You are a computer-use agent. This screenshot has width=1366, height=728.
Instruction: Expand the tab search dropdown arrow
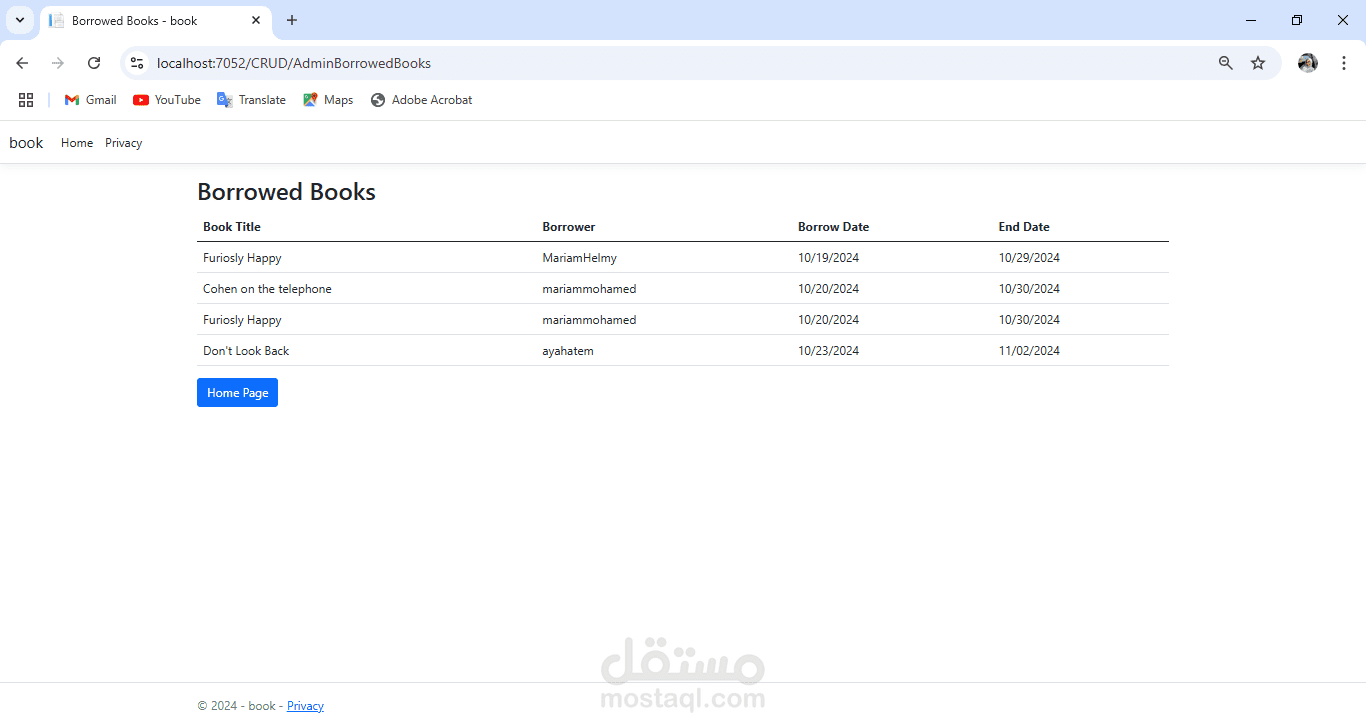coord(19,20)
